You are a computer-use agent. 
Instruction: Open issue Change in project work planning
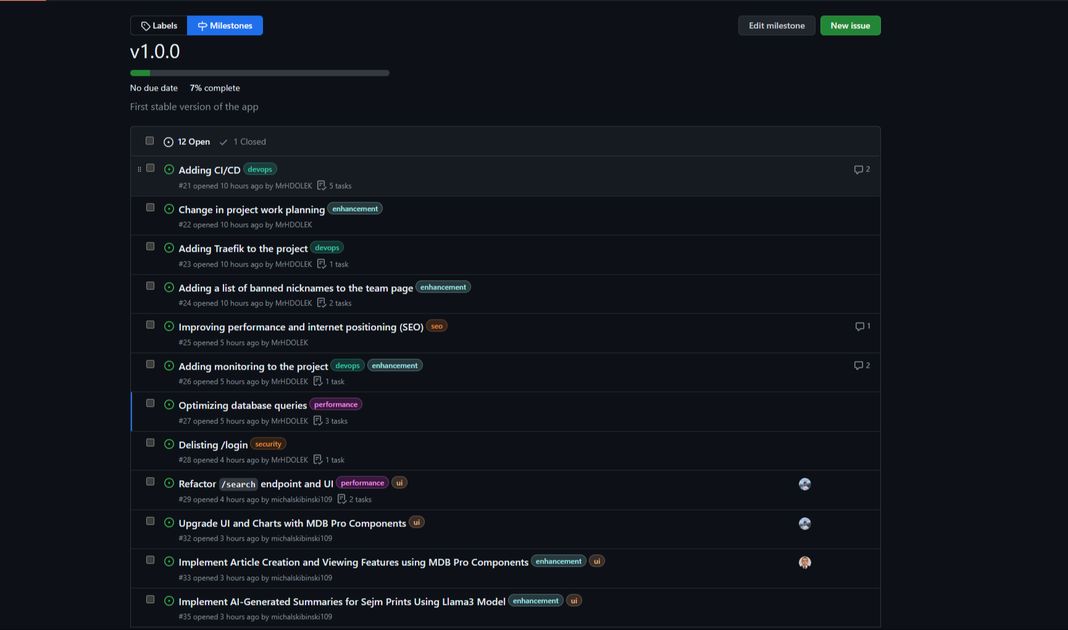pyautogui.click(x=251, y=210)
